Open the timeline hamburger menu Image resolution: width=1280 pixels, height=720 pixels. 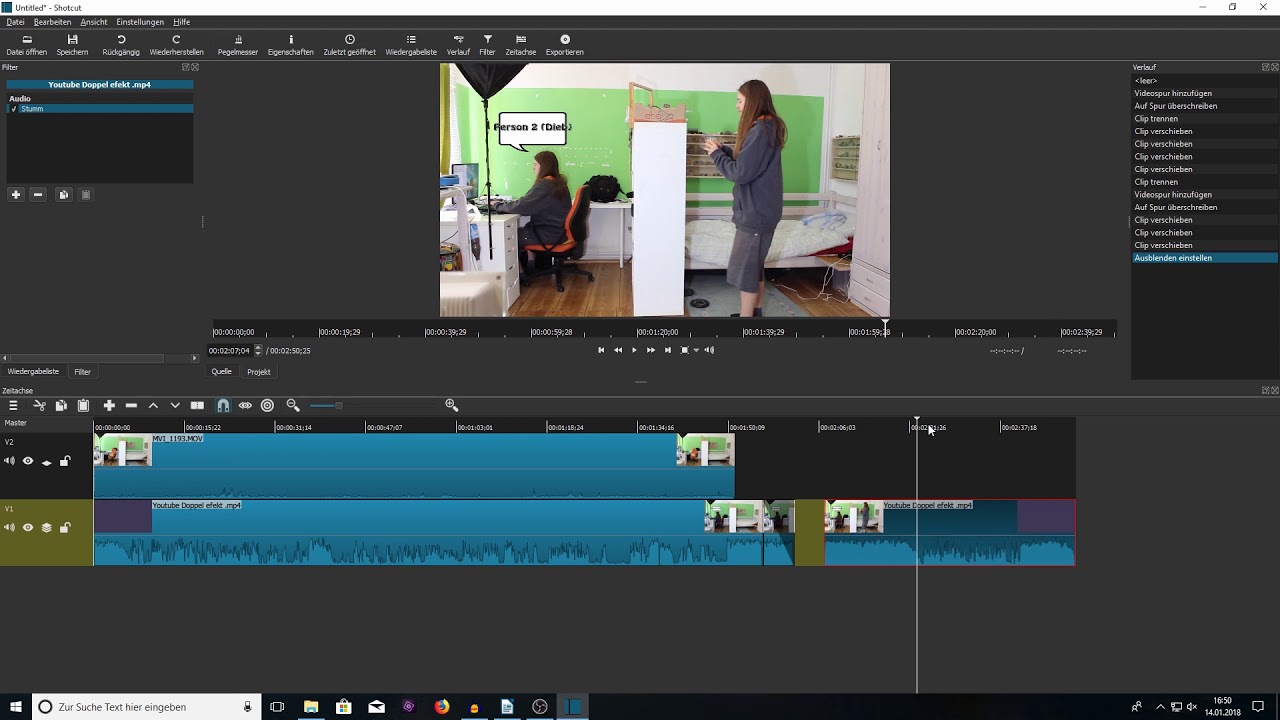click(x=13, y=405)
